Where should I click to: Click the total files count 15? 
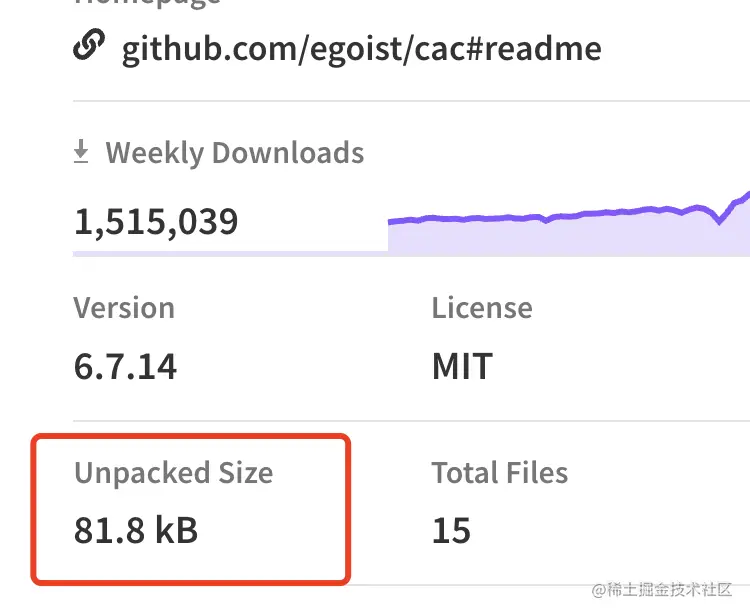point(451,529)
